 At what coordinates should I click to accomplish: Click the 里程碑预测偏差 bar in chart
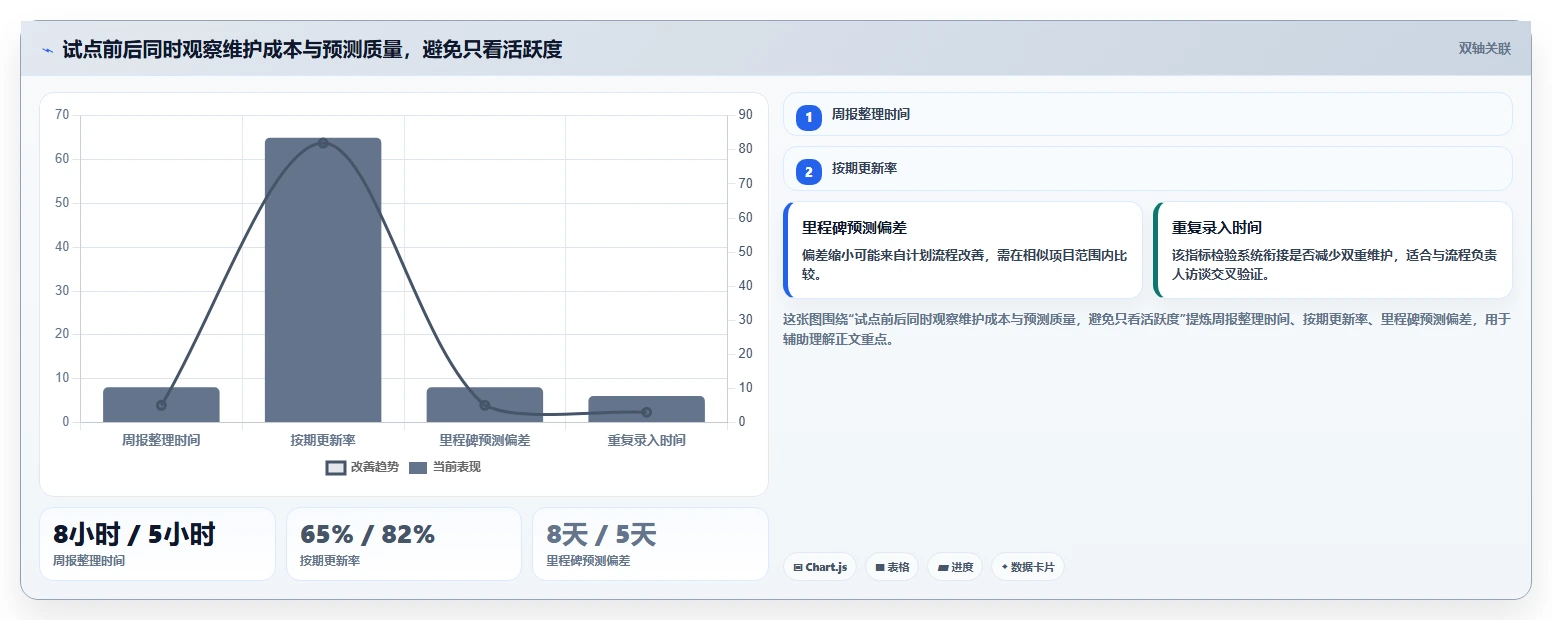[485, 405]
